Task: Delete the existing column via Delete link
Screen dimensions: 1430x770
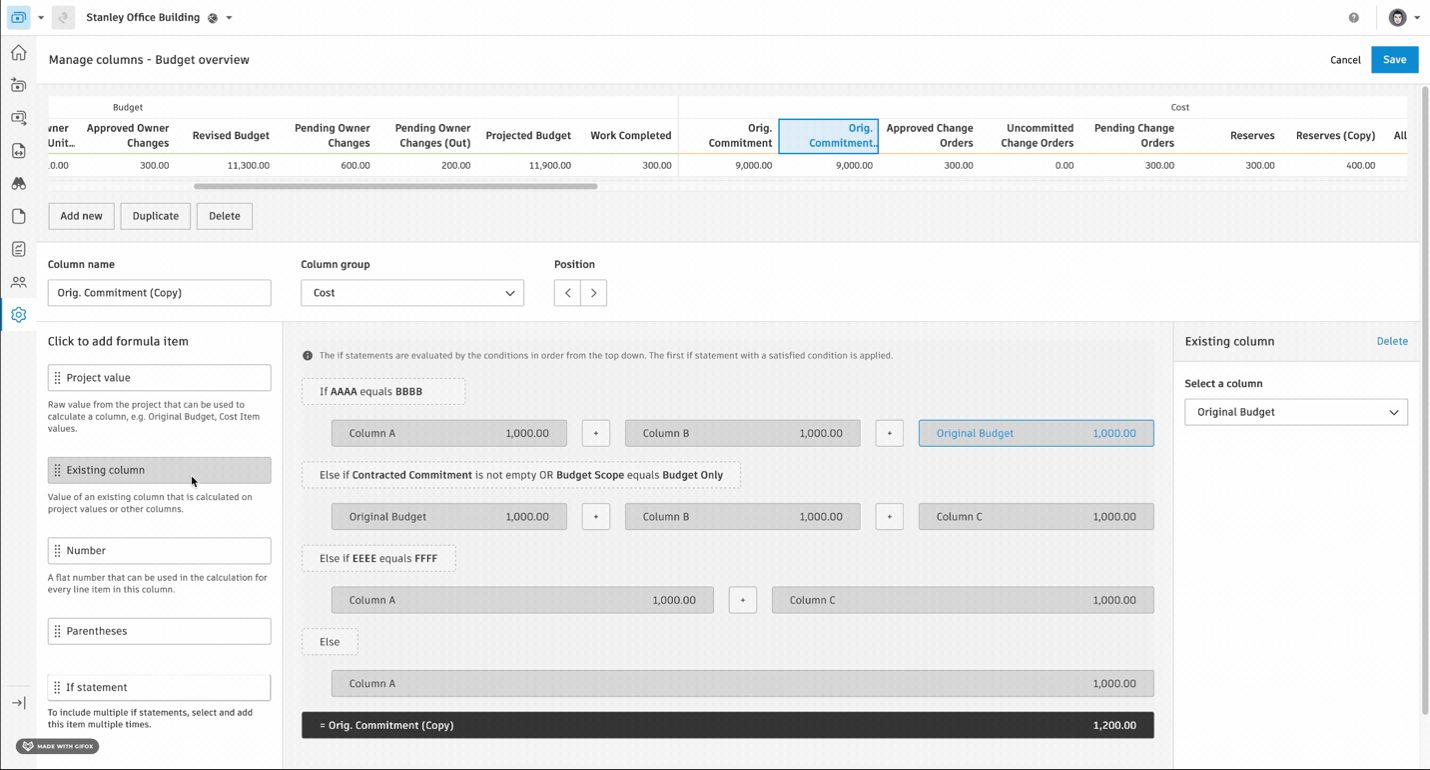Action: pyautogui.click(x=1392, y=341)
